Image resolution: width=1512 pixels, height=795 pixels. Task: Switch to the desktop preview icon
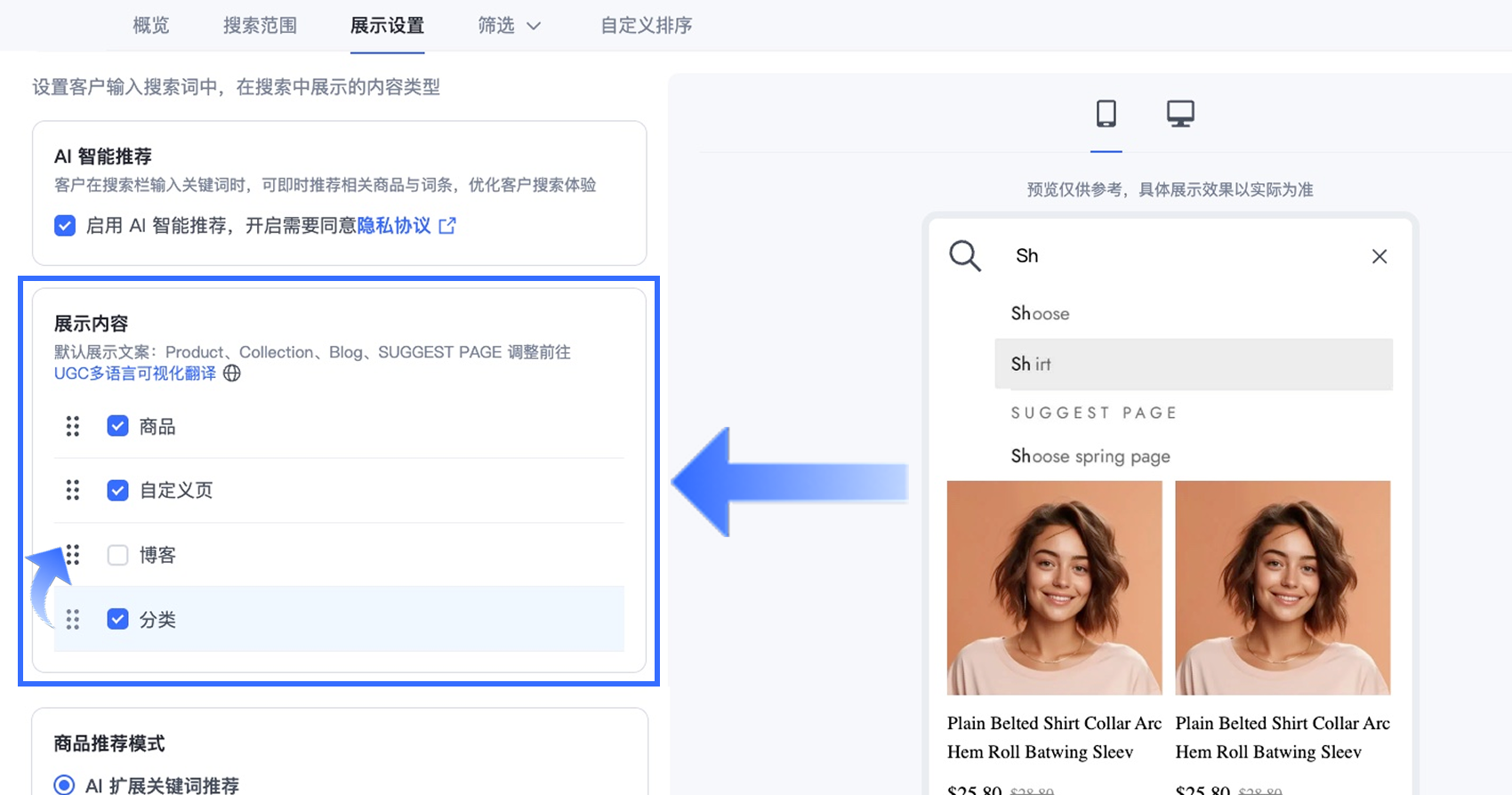[1180, 114]
